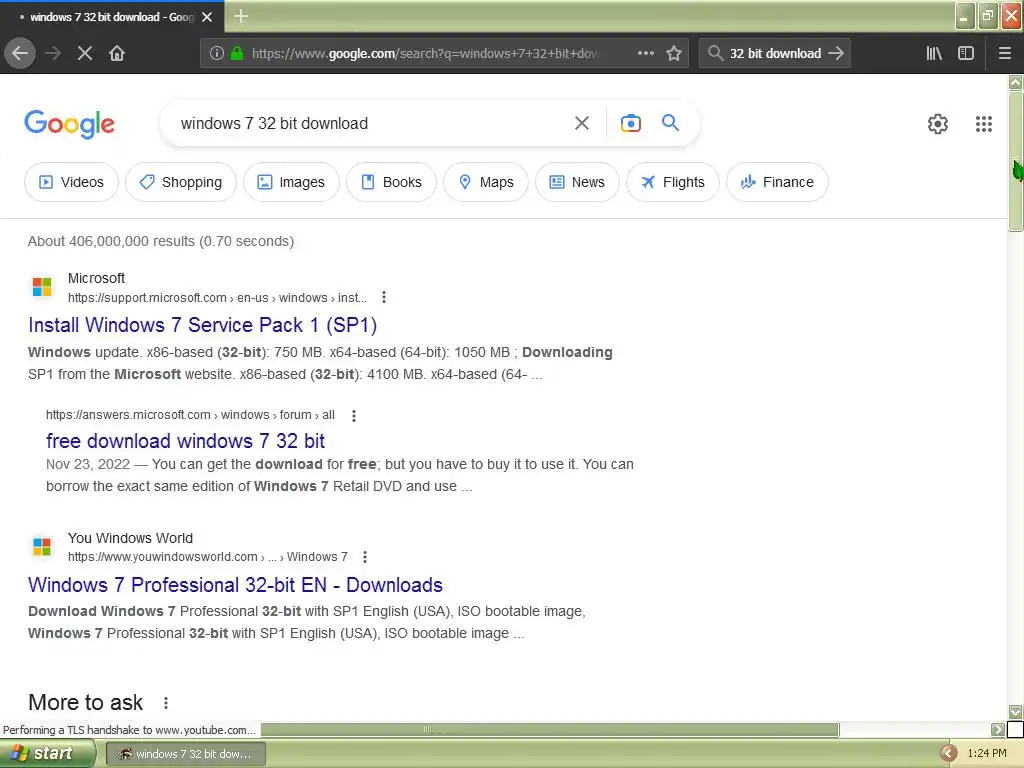
Task: Open Google settings gear
Action: pos(938,123)
